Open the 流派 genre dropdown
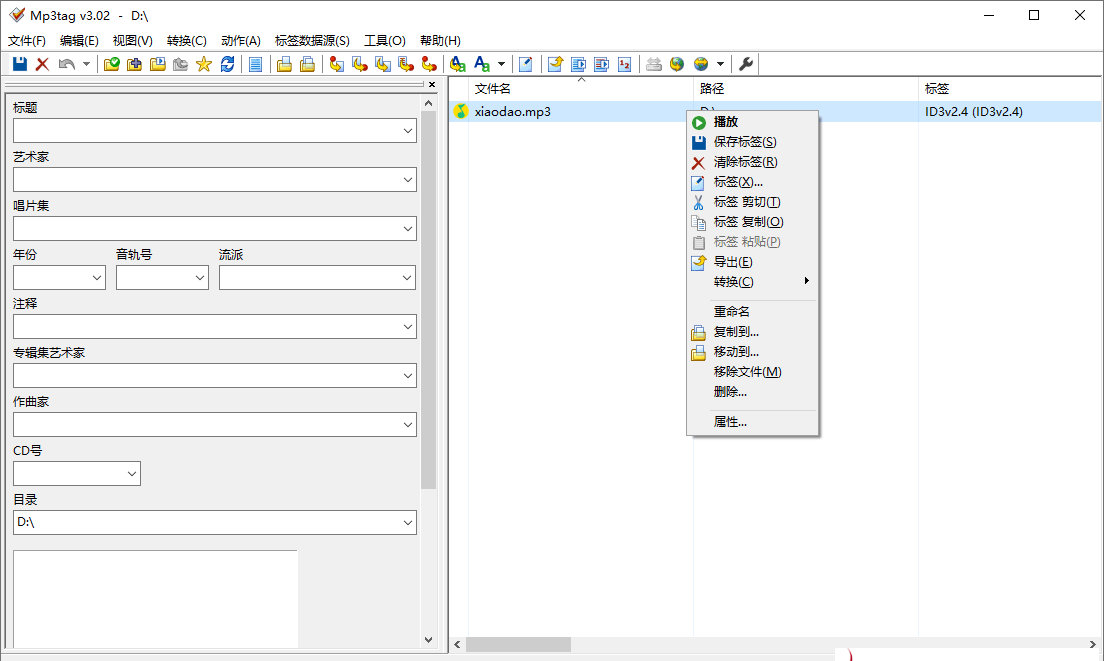Screen dimensions: 1104x661 (407, 278)
